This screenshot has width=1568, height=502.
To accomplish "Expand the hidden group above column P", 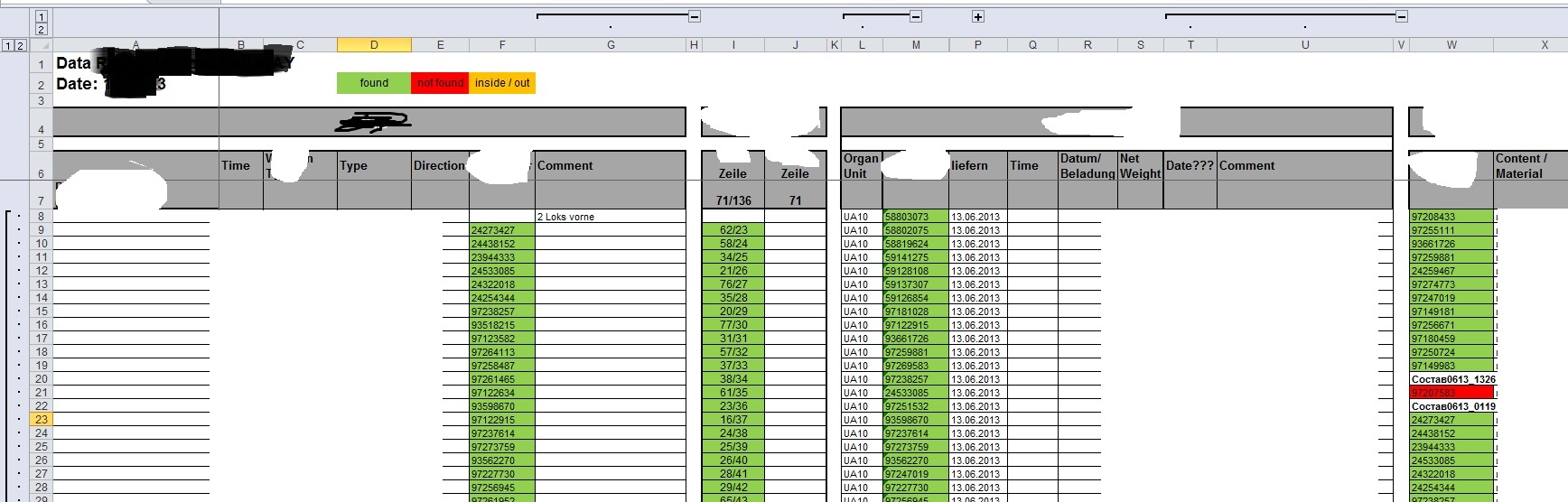I will pos(977,16).
